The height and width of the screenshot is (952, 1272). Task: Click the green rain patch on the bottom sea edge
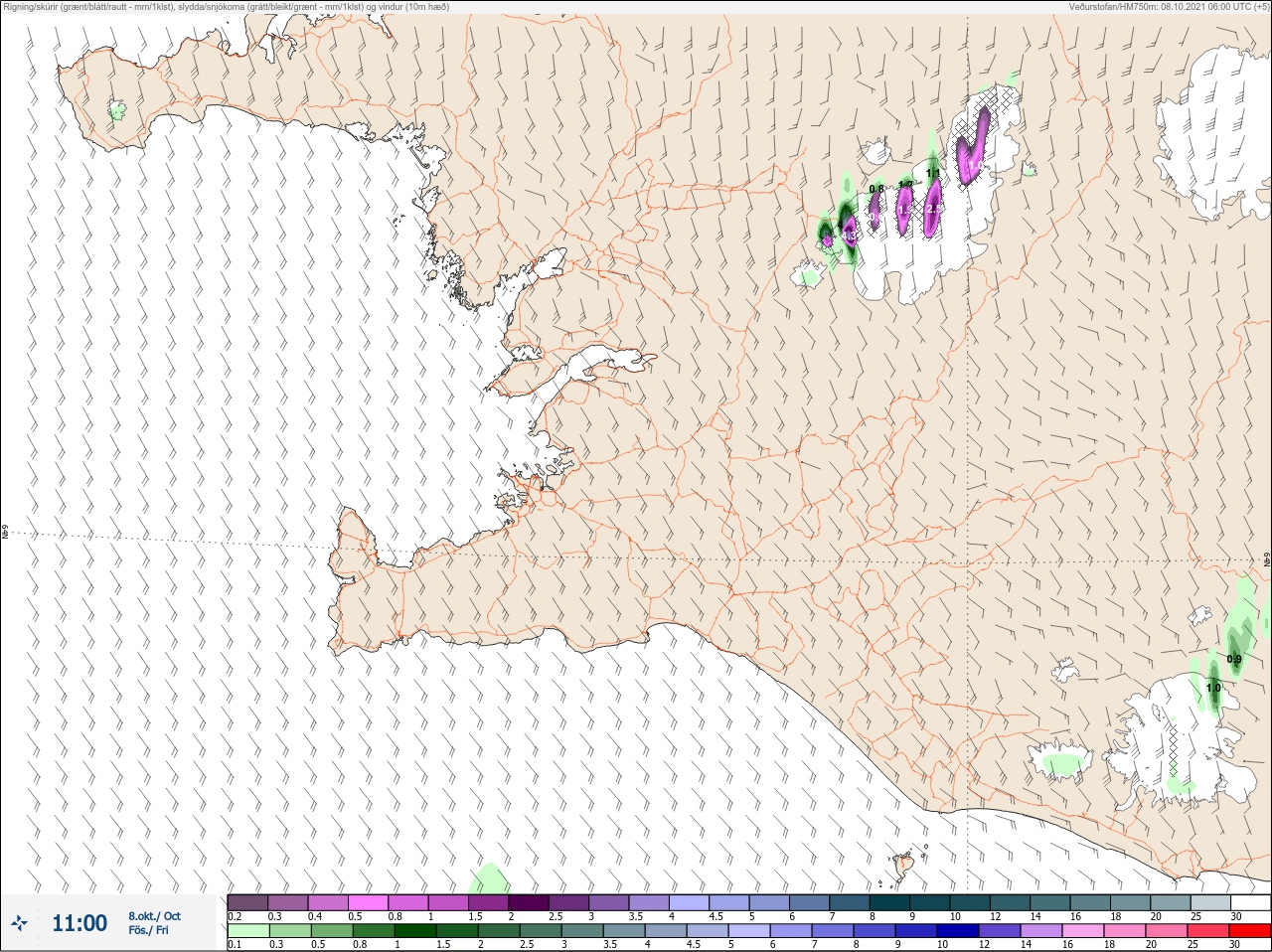point(489,878)
